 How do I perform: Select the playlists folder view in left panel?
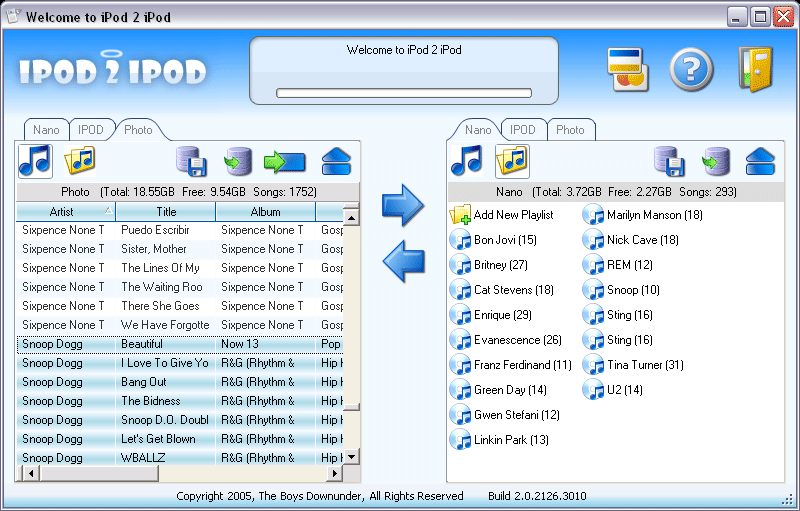[80, 161]
